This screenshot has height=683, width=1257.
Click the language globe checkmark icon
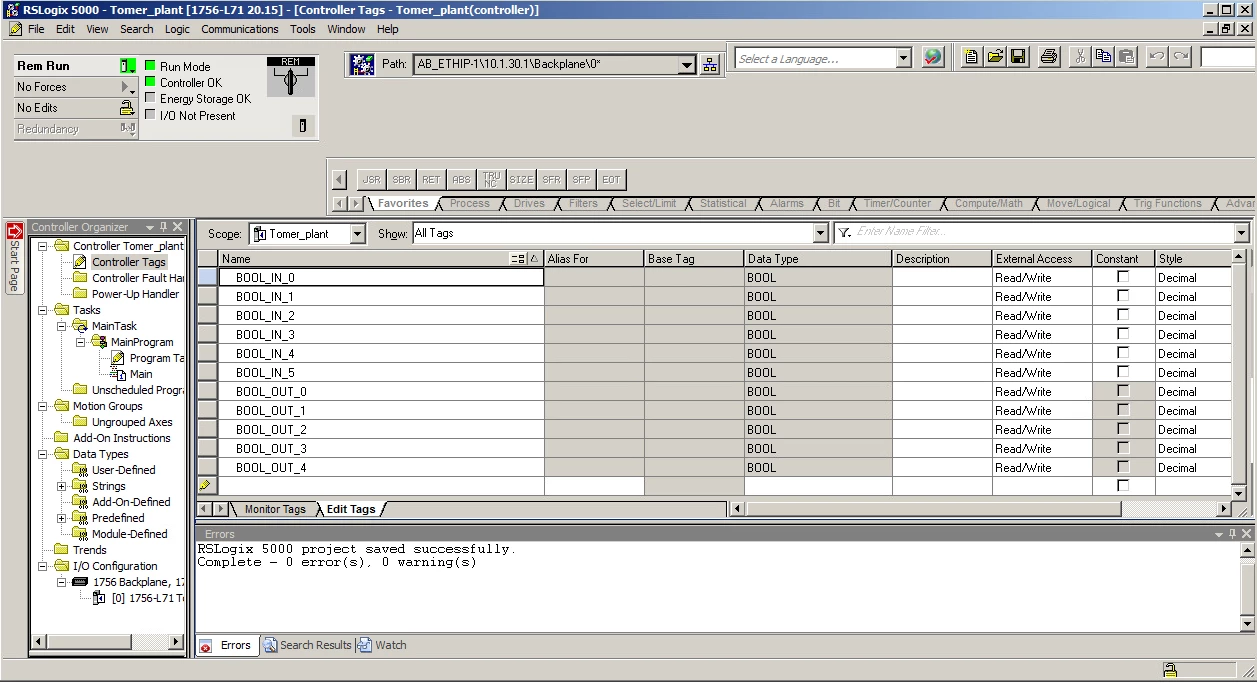click(x=932, y=58)
